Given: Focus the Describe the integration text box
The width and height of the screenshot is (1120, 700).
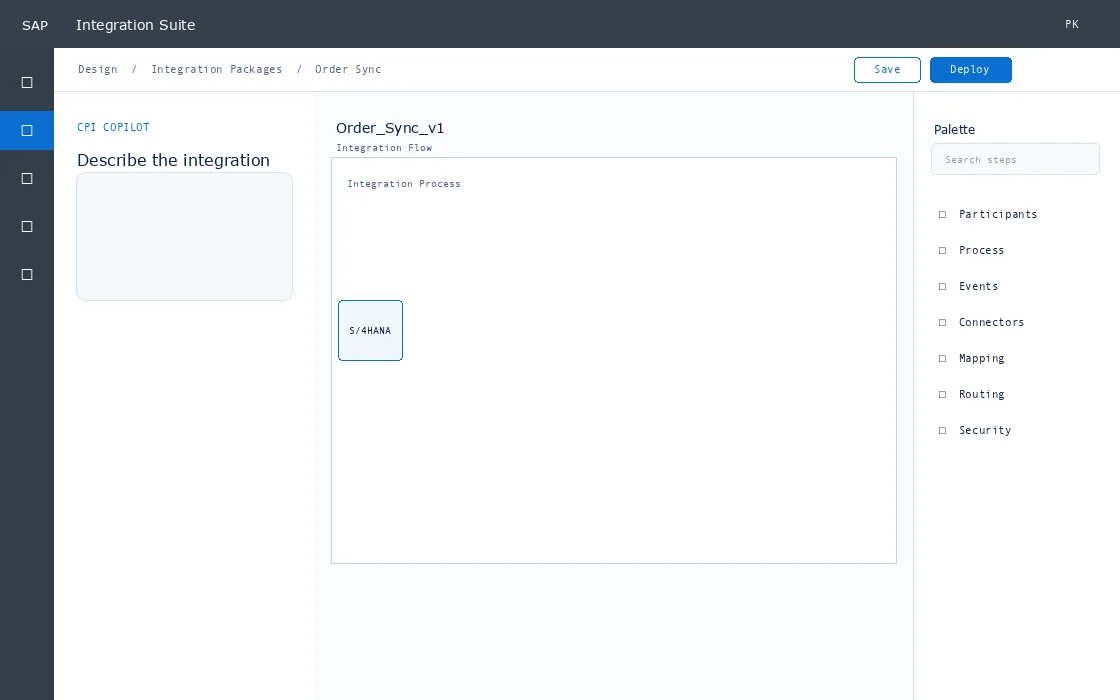Looking at the screenshot, I should 184,236.
